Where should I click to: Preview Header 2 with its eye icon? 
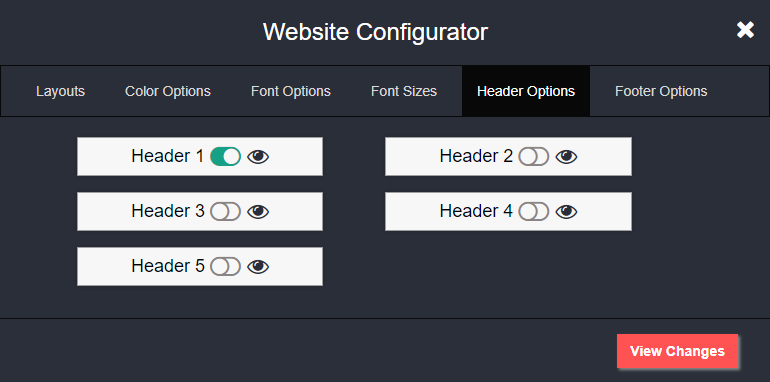pyautogui.click(x=566, y=157)
